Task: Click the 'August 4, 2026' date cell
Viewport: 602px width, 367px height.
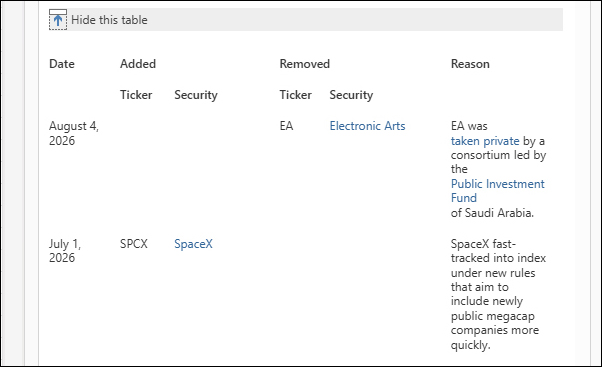Action: point(74,133)
